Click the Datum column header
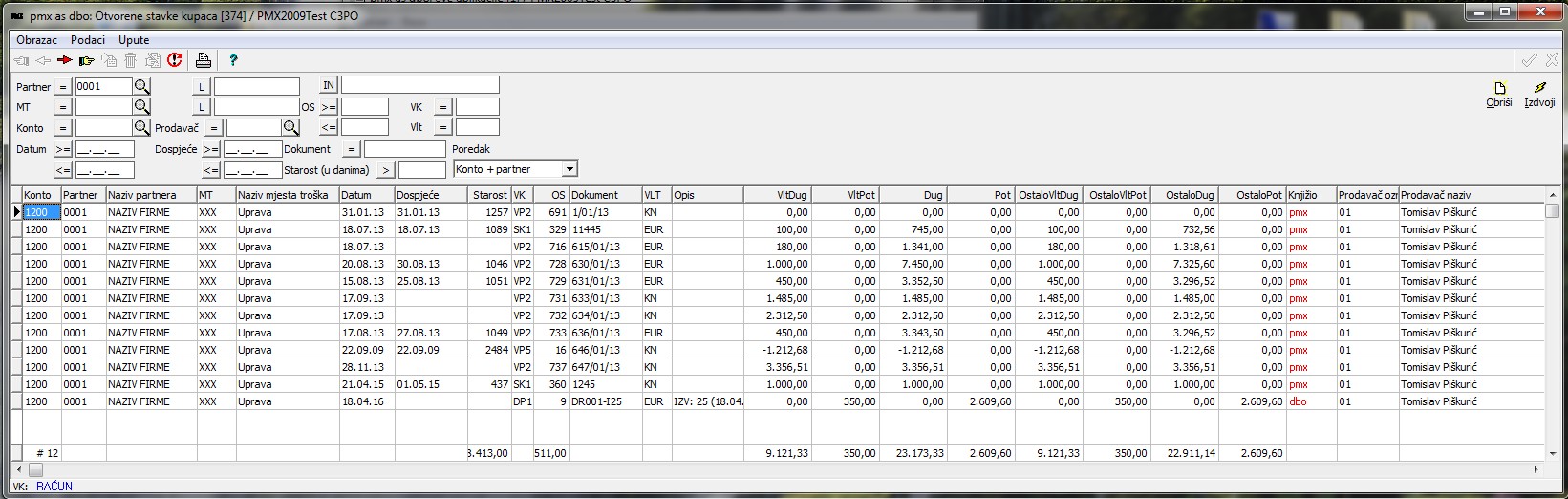 coord(367,195)
